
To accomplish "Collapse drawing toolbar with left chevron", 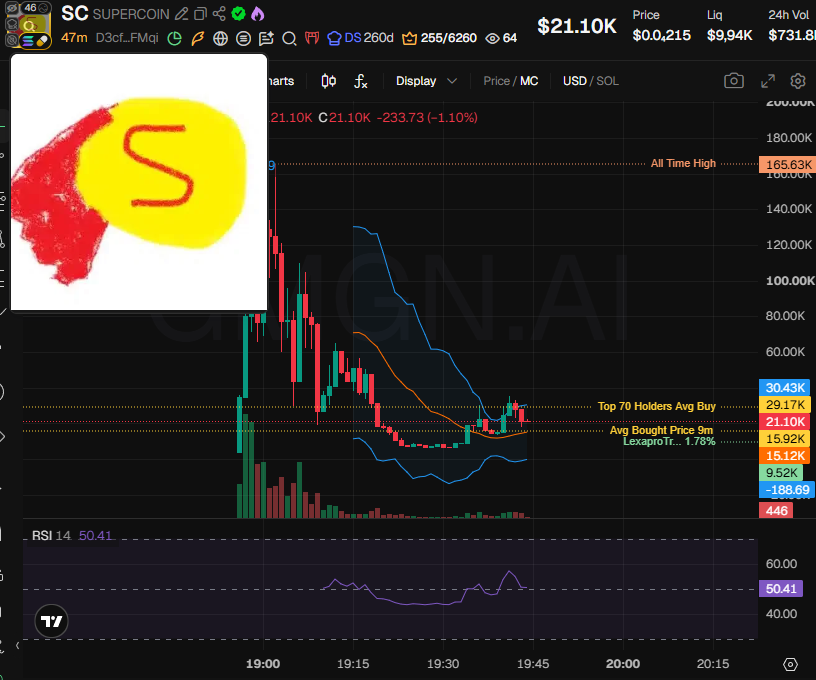I will click(x=17, y=645).
